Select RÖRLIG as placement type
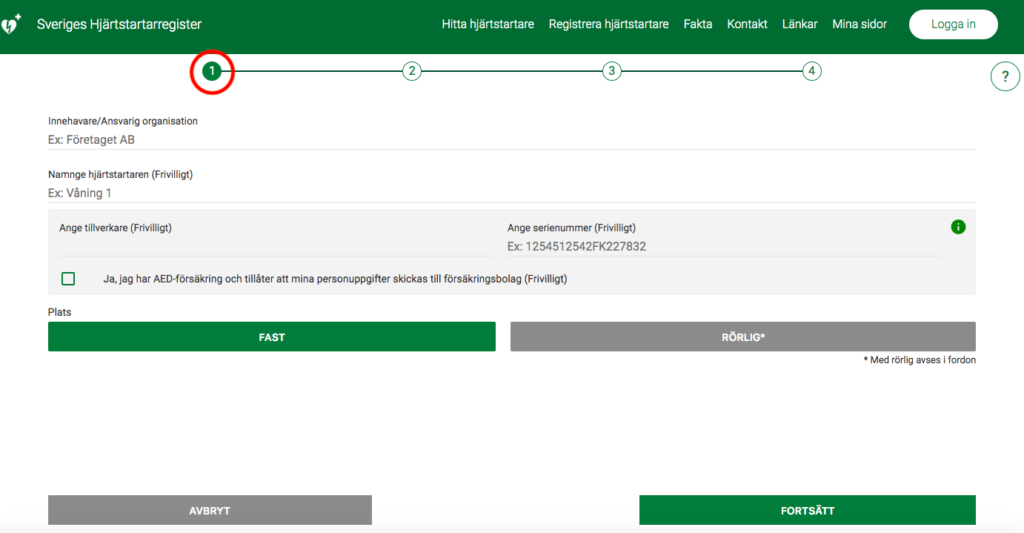 pyautogui.click(x=743, y=337)
